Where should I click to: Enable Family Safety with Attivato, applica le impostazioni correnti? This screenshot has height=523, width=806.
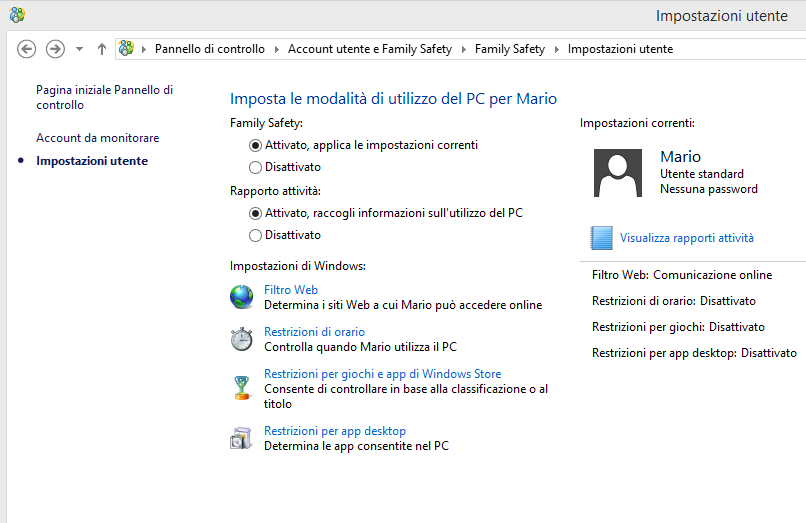363,145
